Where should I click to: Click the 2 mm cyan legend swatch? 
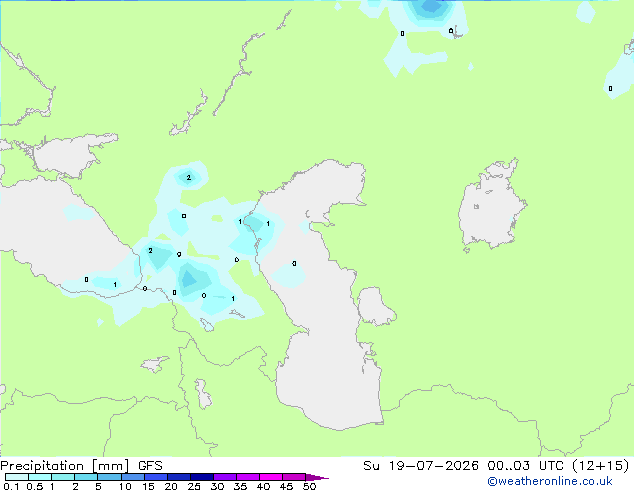(86, 477)
